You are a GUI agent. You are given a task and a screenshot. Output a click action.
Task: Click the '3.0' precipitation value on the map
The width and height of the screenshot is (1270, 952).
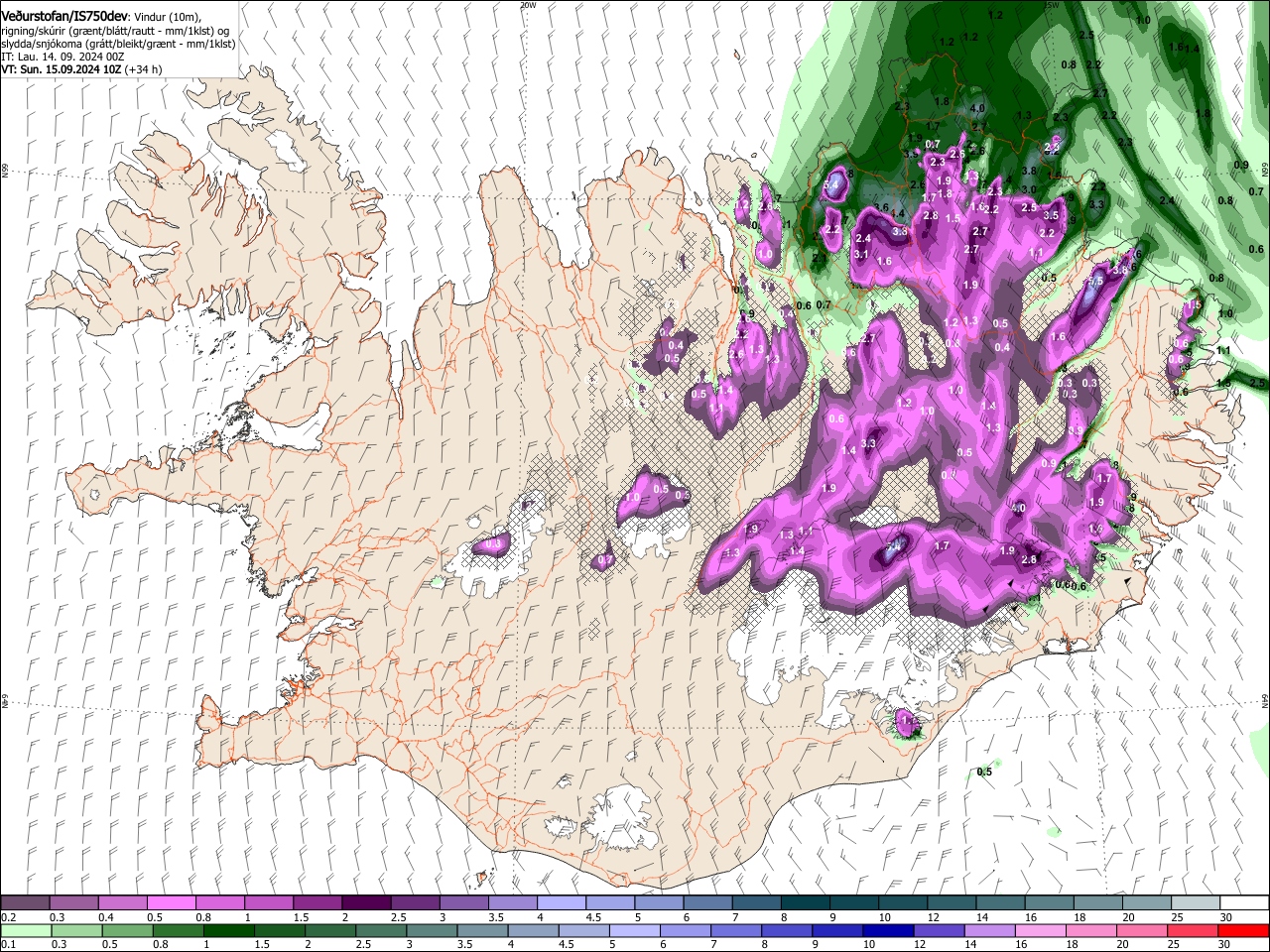[1029, 189]
